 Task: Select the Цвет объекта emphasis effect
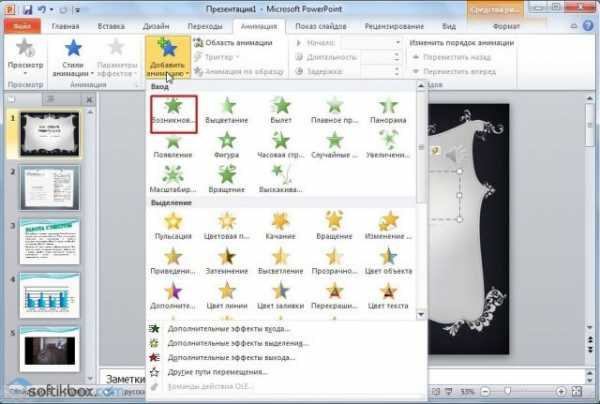[388, 262]
